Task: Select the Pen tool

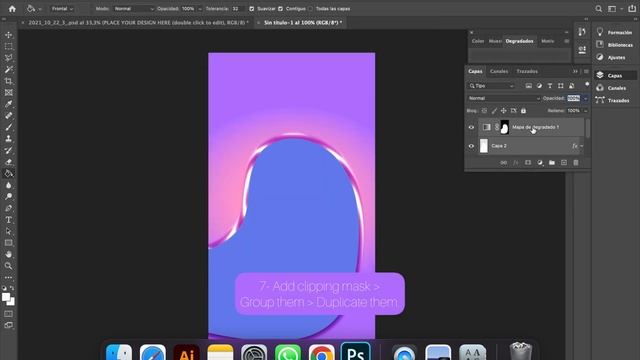Action: (x=9, y=208)
